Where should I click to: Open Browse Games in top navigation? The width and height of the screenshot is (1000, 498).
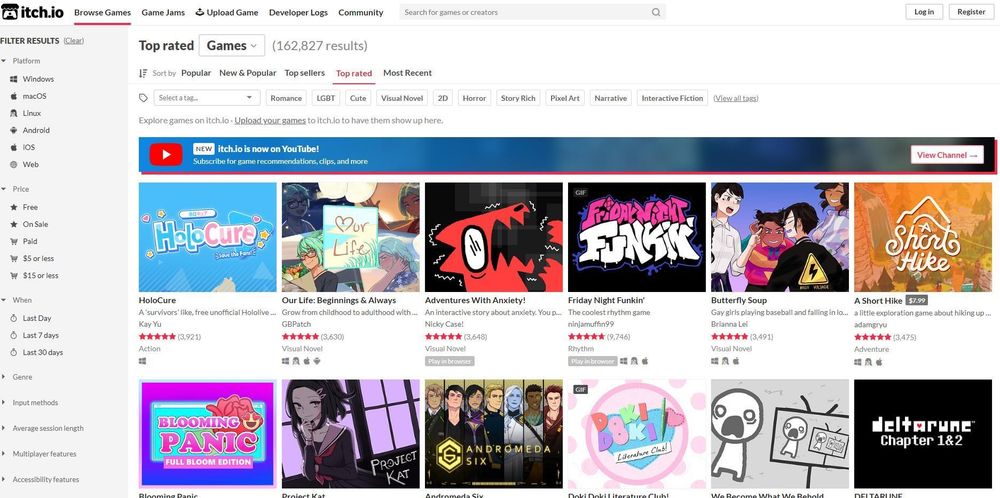(102, 12)
